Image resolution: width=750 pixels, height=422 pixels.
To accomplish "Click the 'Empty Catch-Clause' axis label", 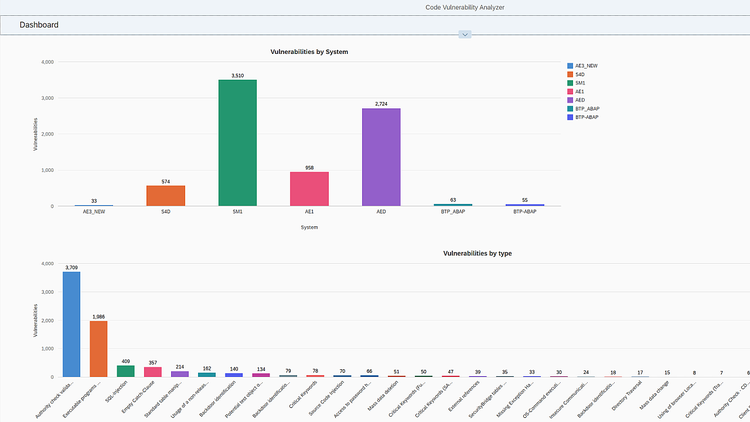I will [x=138, y=397].
